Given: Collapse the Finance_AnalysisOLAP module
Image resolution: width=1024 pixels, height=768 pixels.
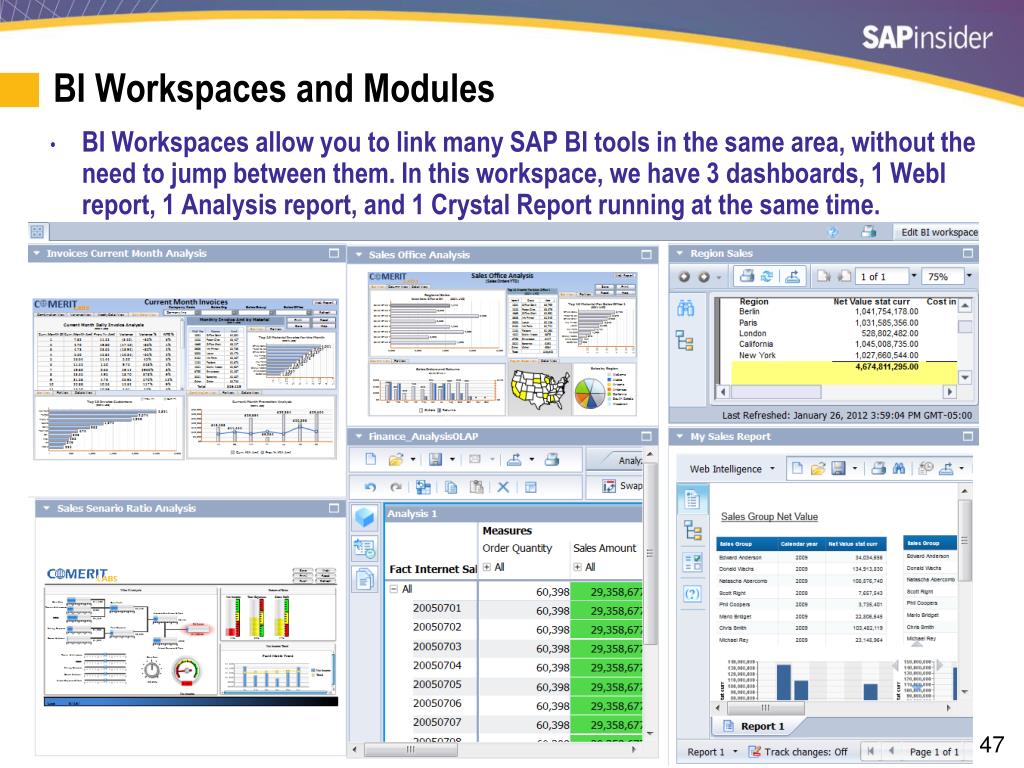Looking at the screenshot, I should click(359, 436).
